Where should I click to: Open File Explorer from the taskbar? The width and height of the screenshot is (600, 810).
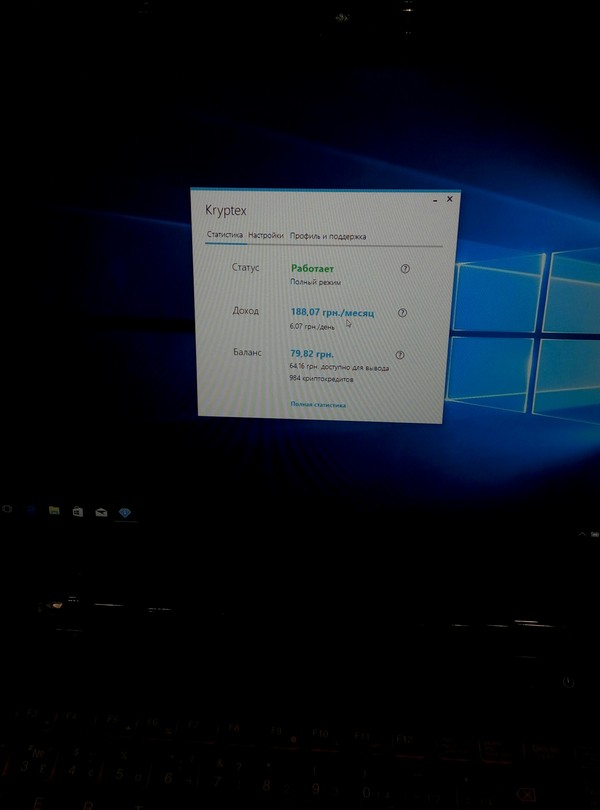54,511
